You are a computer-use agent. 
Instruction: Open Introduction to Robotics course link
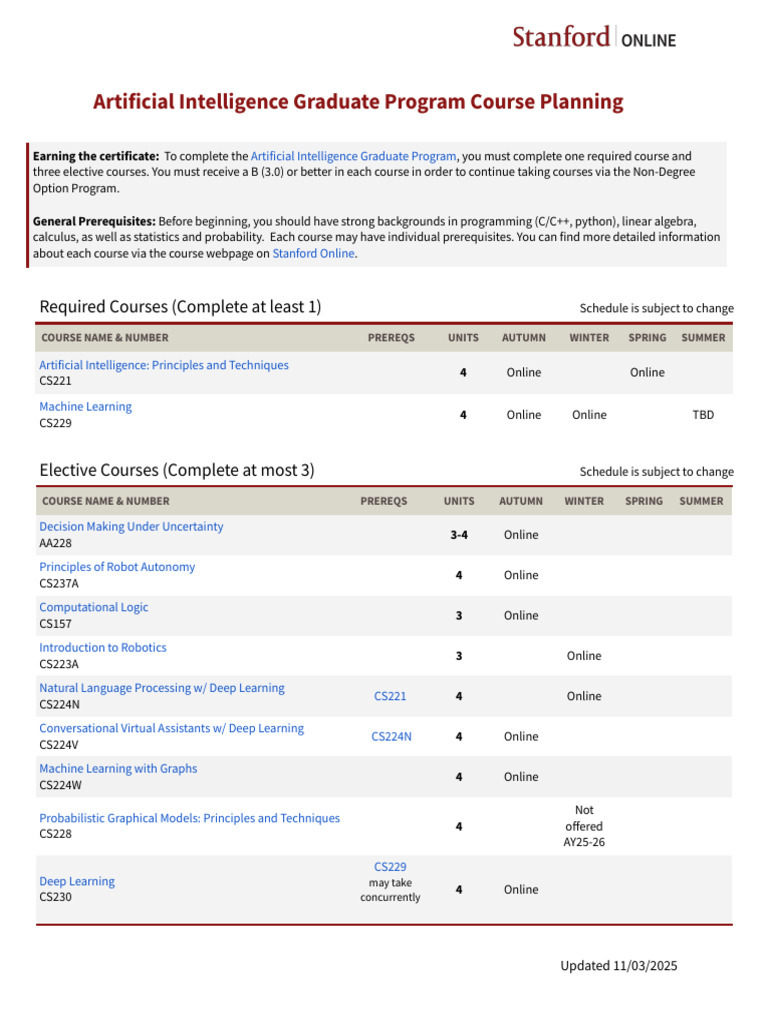103,648
